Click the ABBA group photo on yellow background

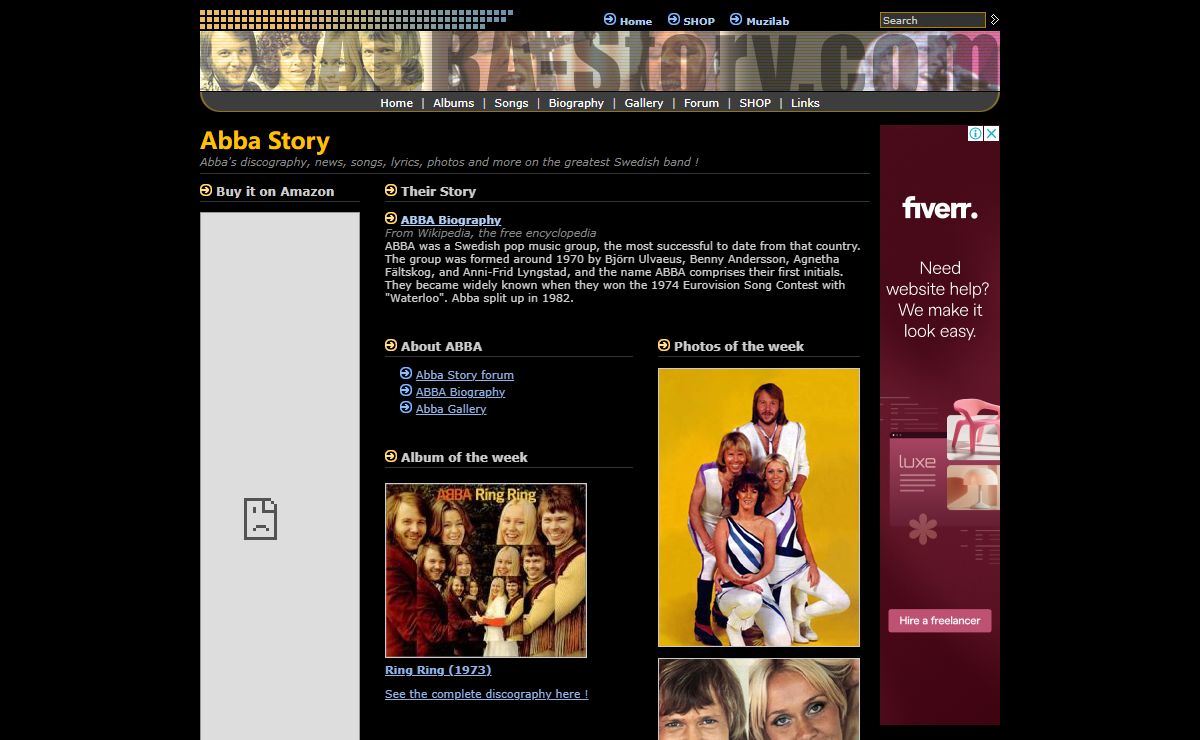(x=759, y=507)
